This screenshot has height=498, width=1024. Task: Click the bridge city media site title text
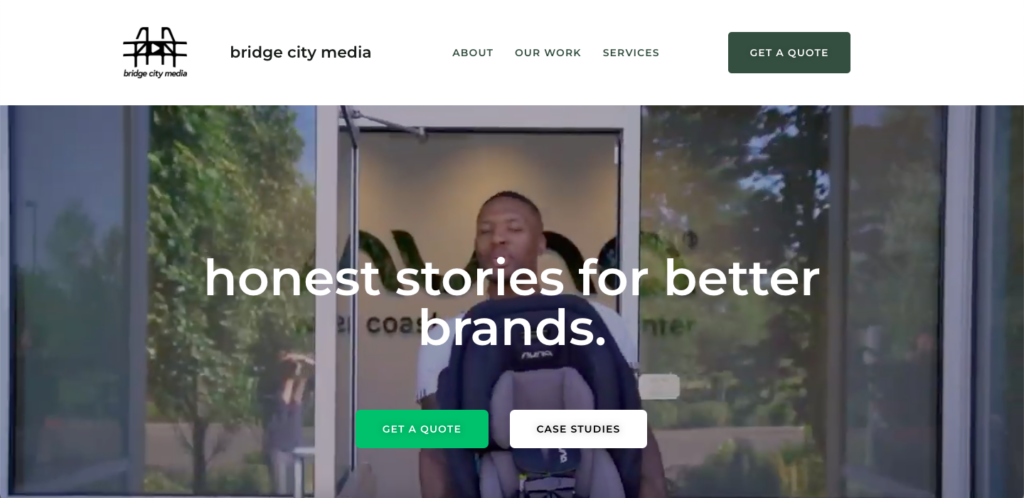click(300, 52)
